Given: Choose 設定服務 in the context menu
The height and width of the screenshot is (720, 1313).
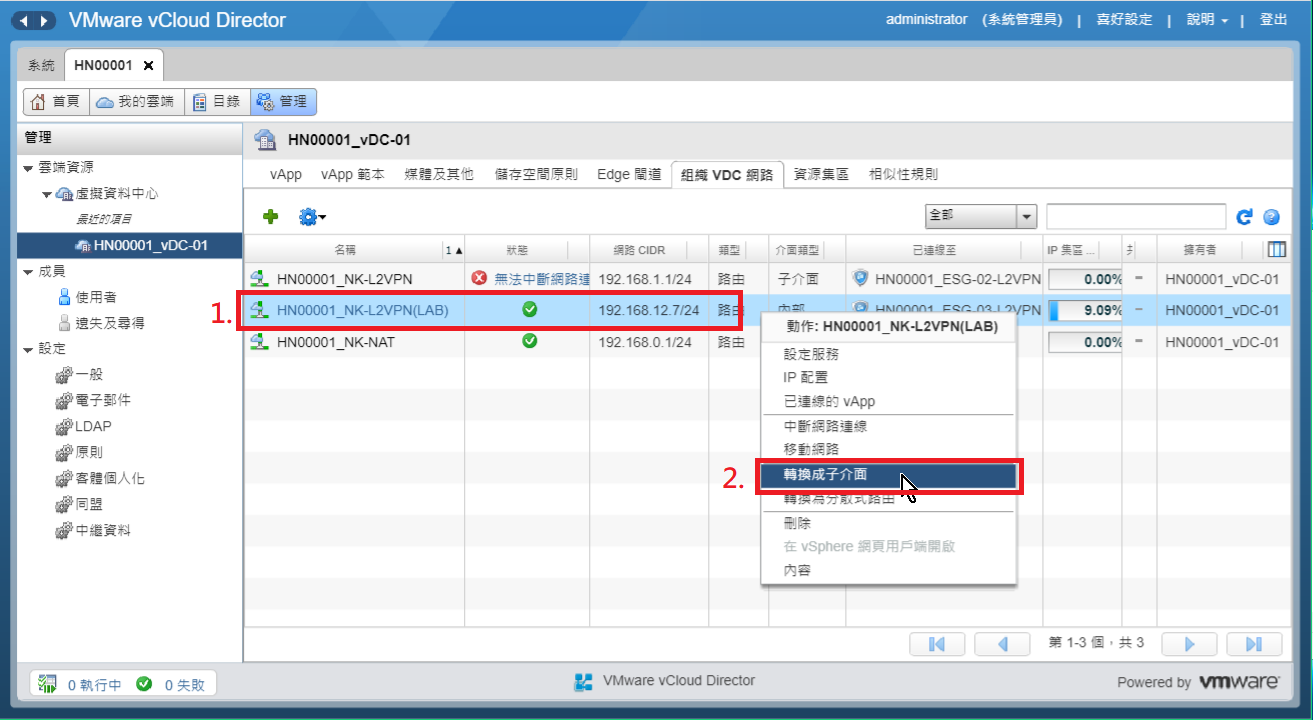Looking at the screenshot, I should pos(811,354).
